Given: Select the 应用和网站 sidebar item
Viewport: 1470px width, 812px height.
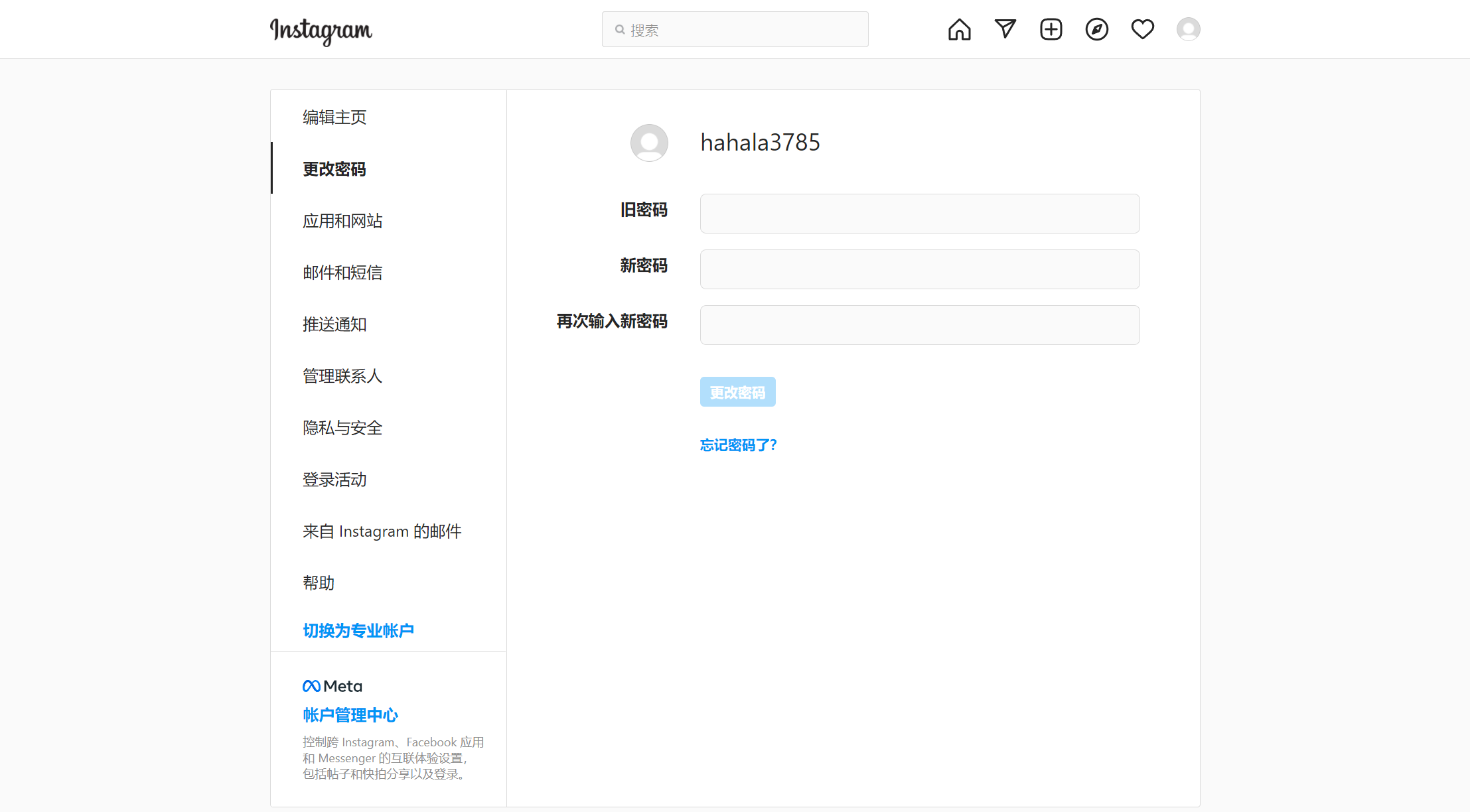Looking at the screenshot, I should (342, 221).
